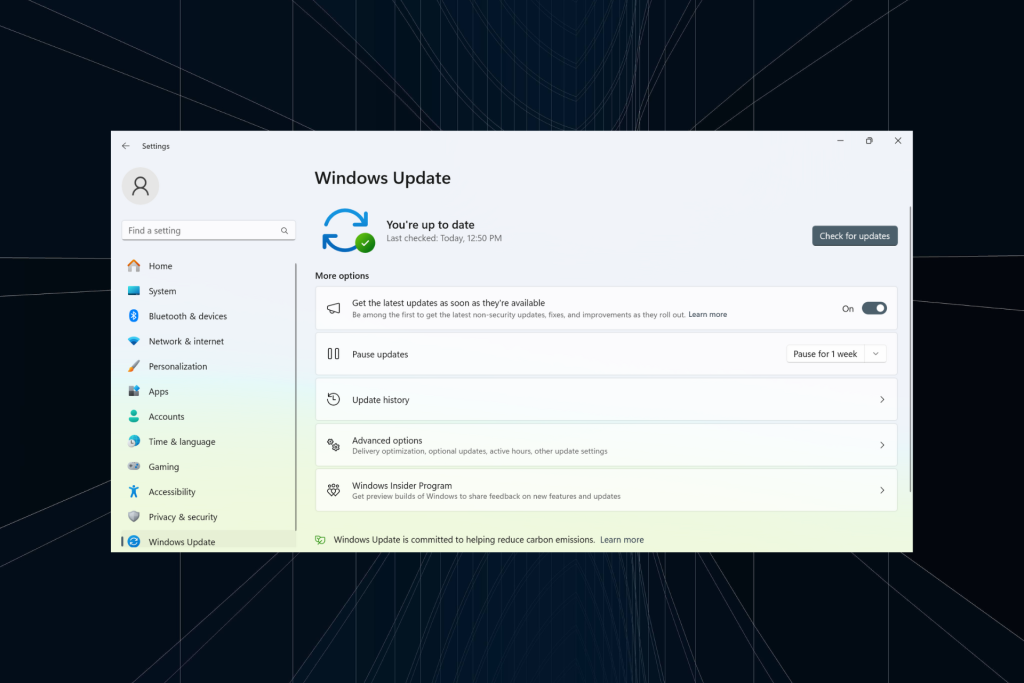Click Pause for 1 week button

[825, 354]
